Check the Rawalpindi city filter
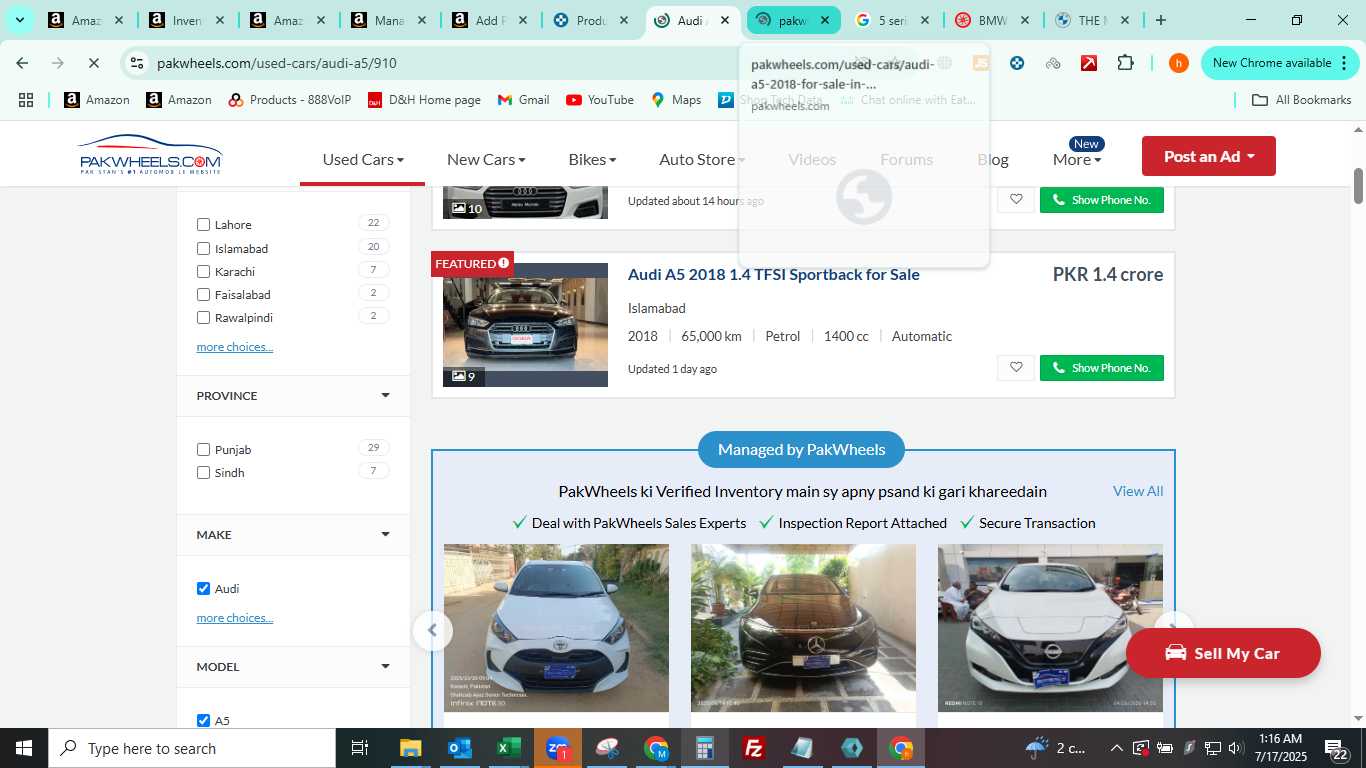The height and width of the screenshot is (768, 1366). pos(204,318)
